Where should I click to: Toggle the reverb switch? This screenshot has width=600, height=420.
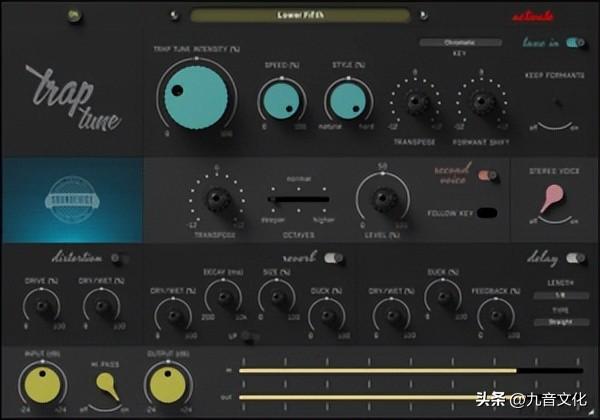click(334, 258)
